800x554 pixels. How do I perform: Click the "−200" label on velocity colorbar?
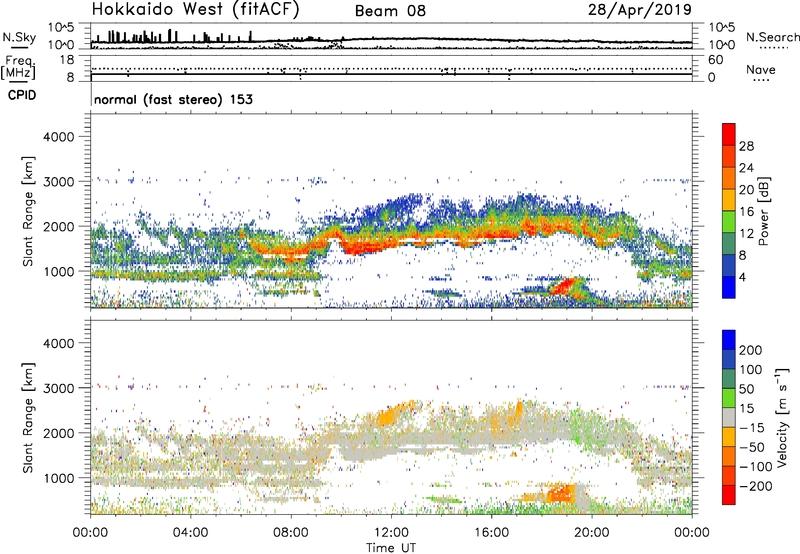(756, 486)
